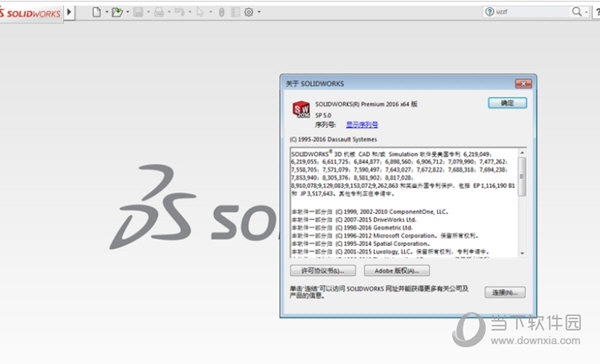This screenshot has height=364, width=600.
Task: Close the 关于 SOLIDWORKS dialog with the red X
Action: [x=523, y=83]
